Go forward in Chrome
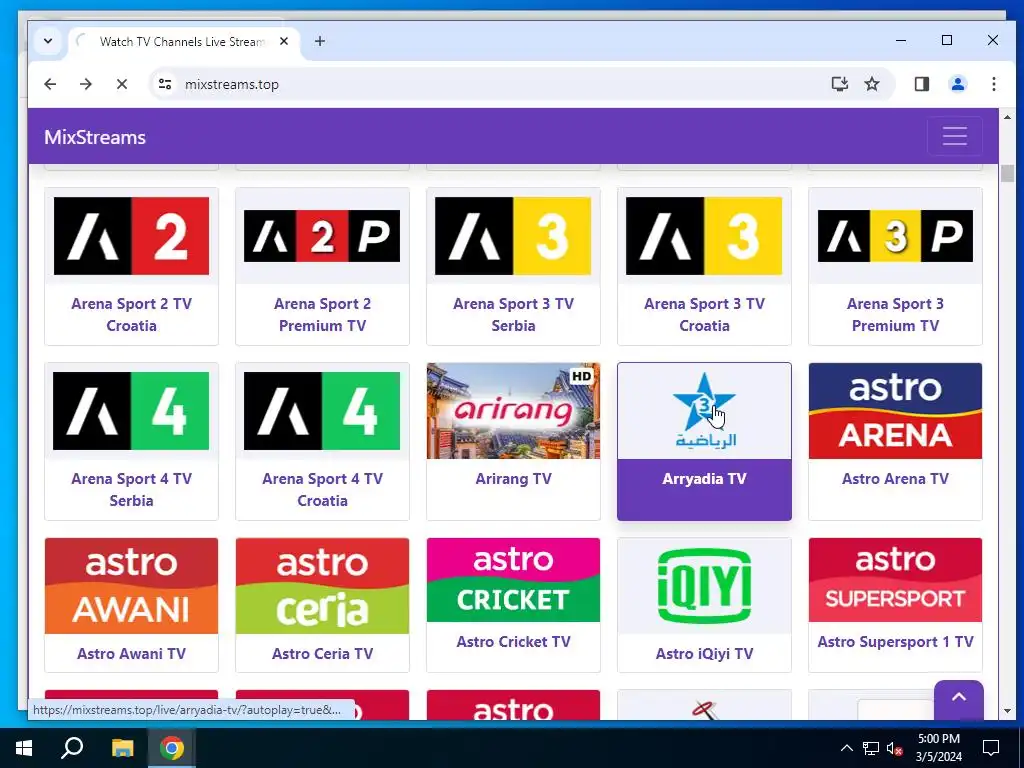 [86, 84]
